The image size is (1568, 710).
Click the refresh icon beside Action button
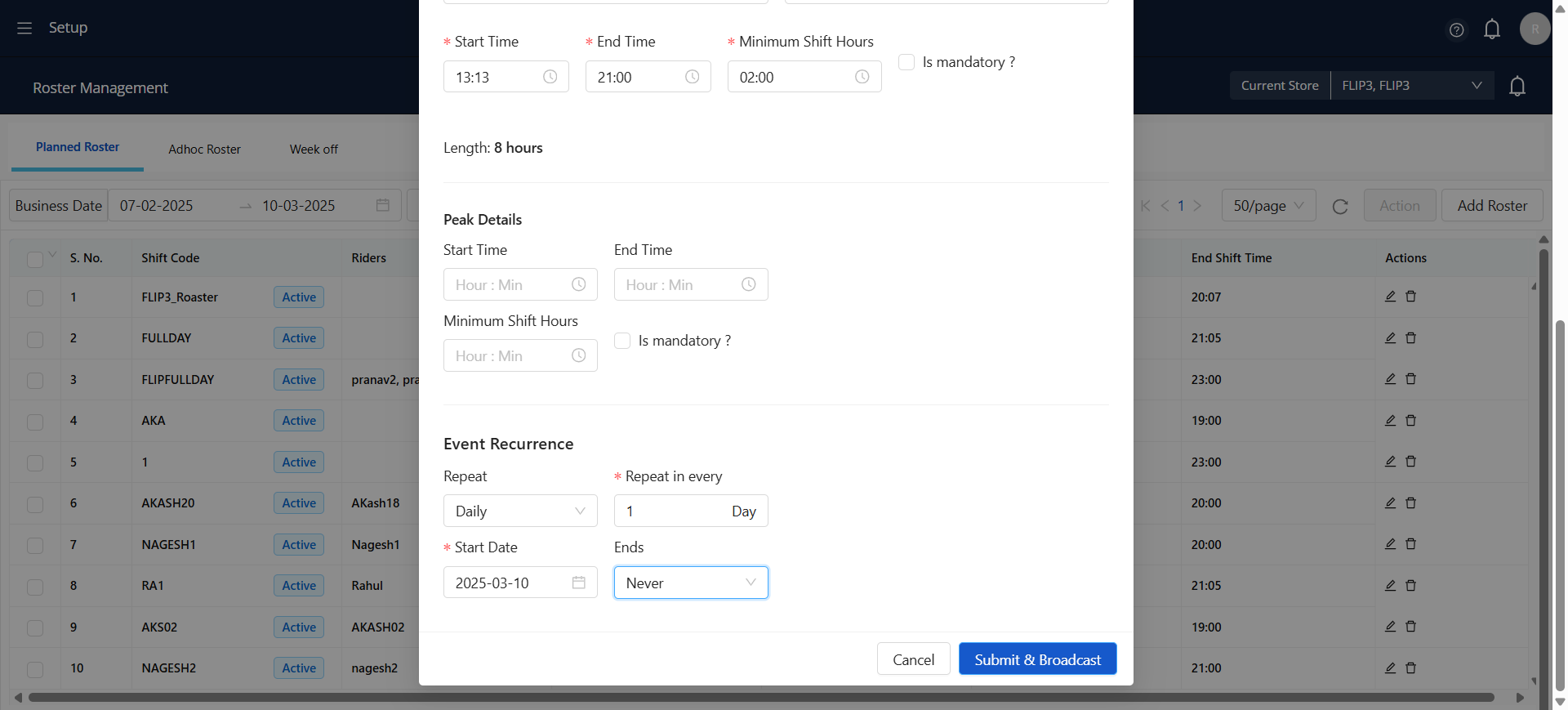pyautogui.click(x=1340, y=207)
